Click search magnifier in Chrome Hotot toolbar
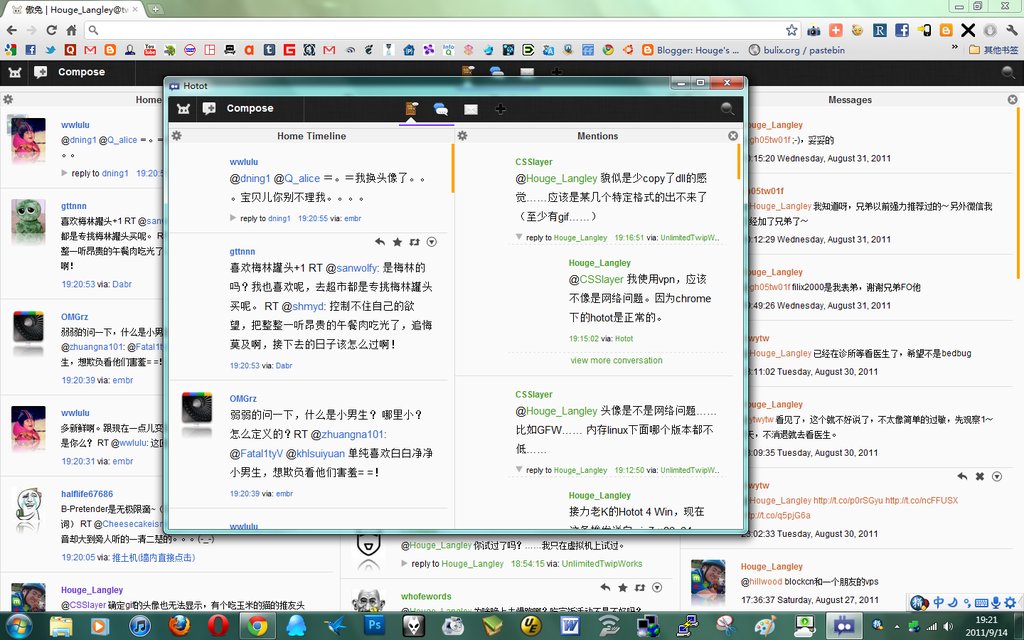Screen dimensions: 1024x640 pyautogui.click(x=1008, y=72)
